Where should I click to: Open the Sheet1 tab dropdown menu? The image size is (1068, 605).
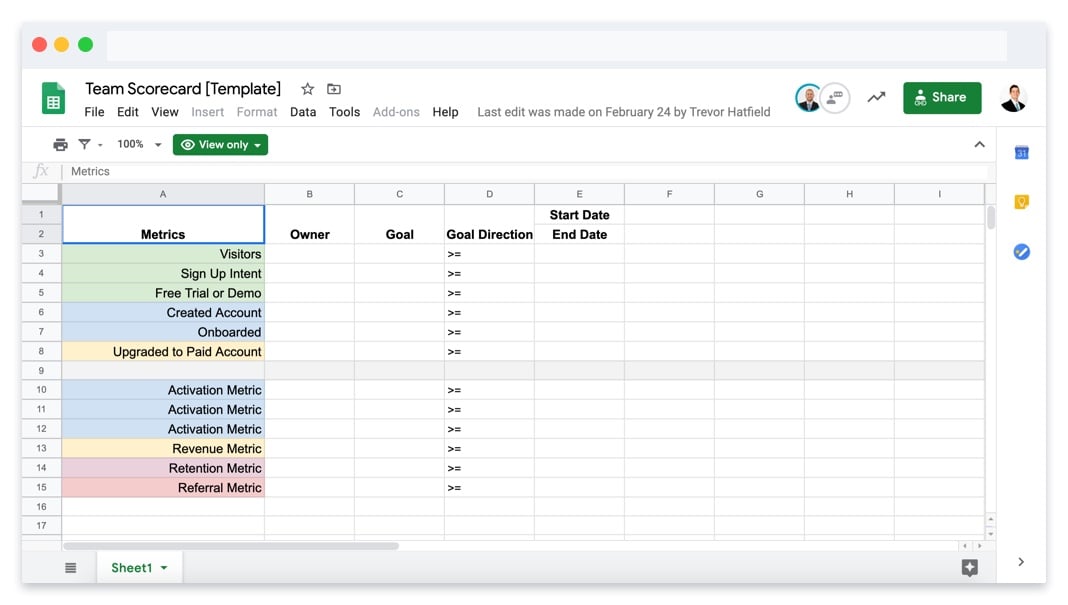163,567
